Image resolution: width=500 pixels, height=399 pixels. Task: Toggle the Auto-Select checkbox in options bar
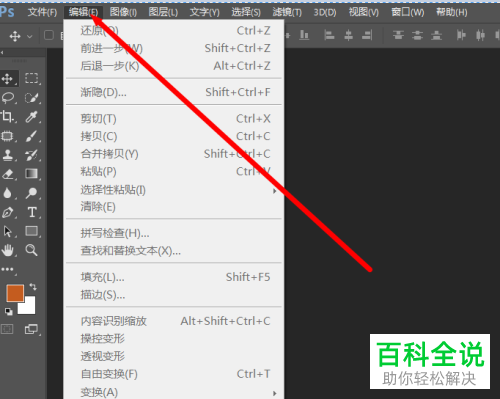click(49, 35)
